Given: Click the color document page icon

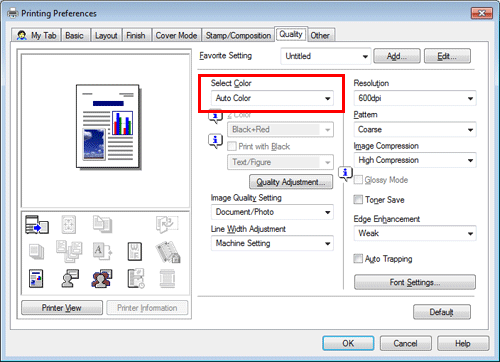Looking at the screenshot, I should point(36,278).
